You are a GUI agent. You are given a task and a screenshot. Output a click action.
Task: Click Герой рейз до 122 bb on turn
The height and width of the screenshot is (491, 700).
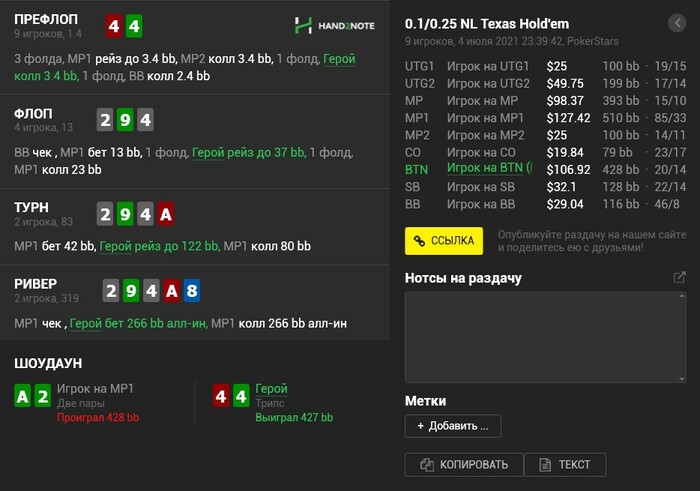point(160,246)
